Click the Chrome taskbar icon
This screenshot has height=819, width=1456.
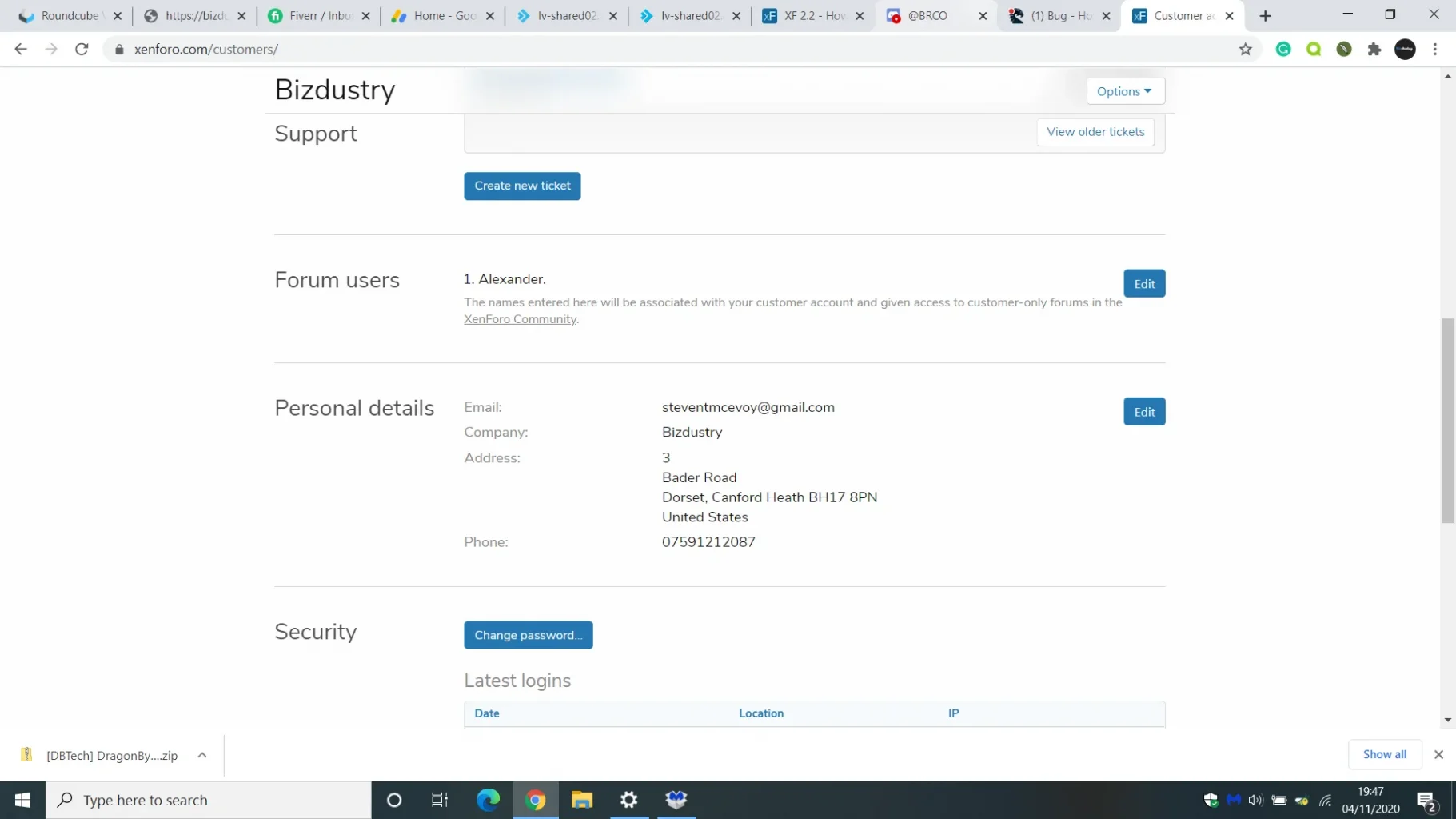(535, 800)
